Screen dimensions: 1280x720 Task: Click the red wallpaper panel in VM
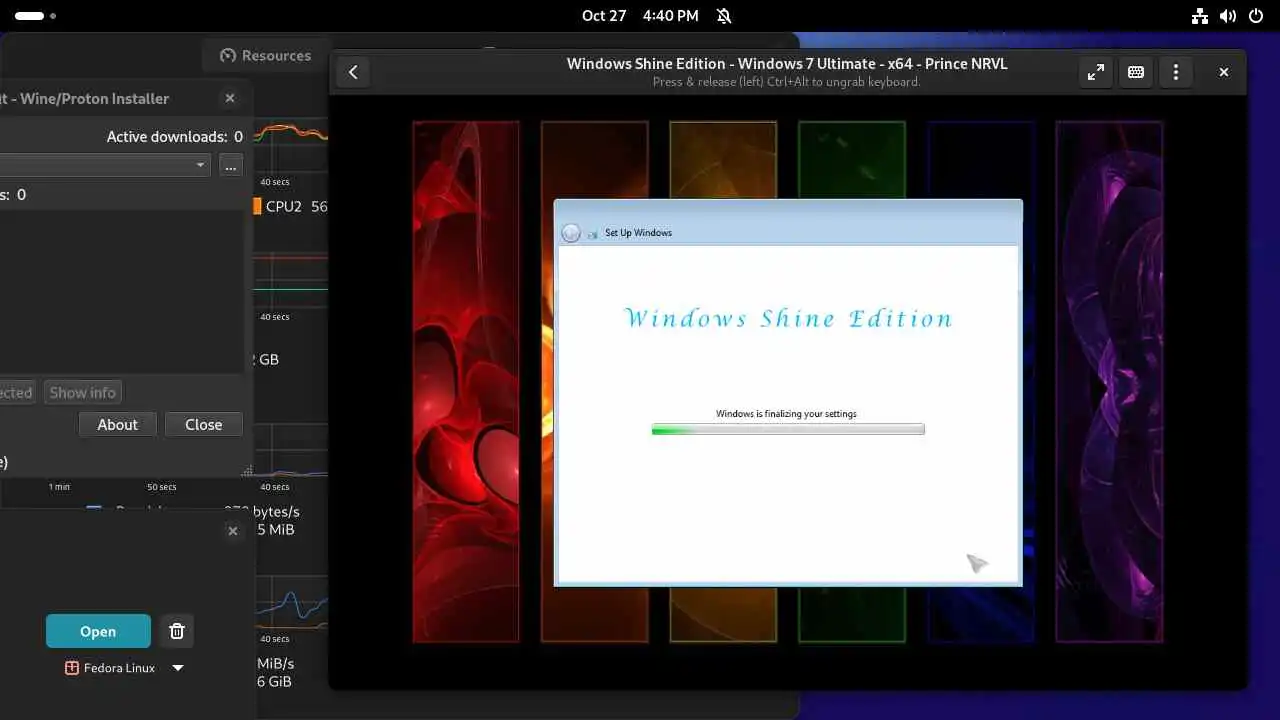(466, 381)
